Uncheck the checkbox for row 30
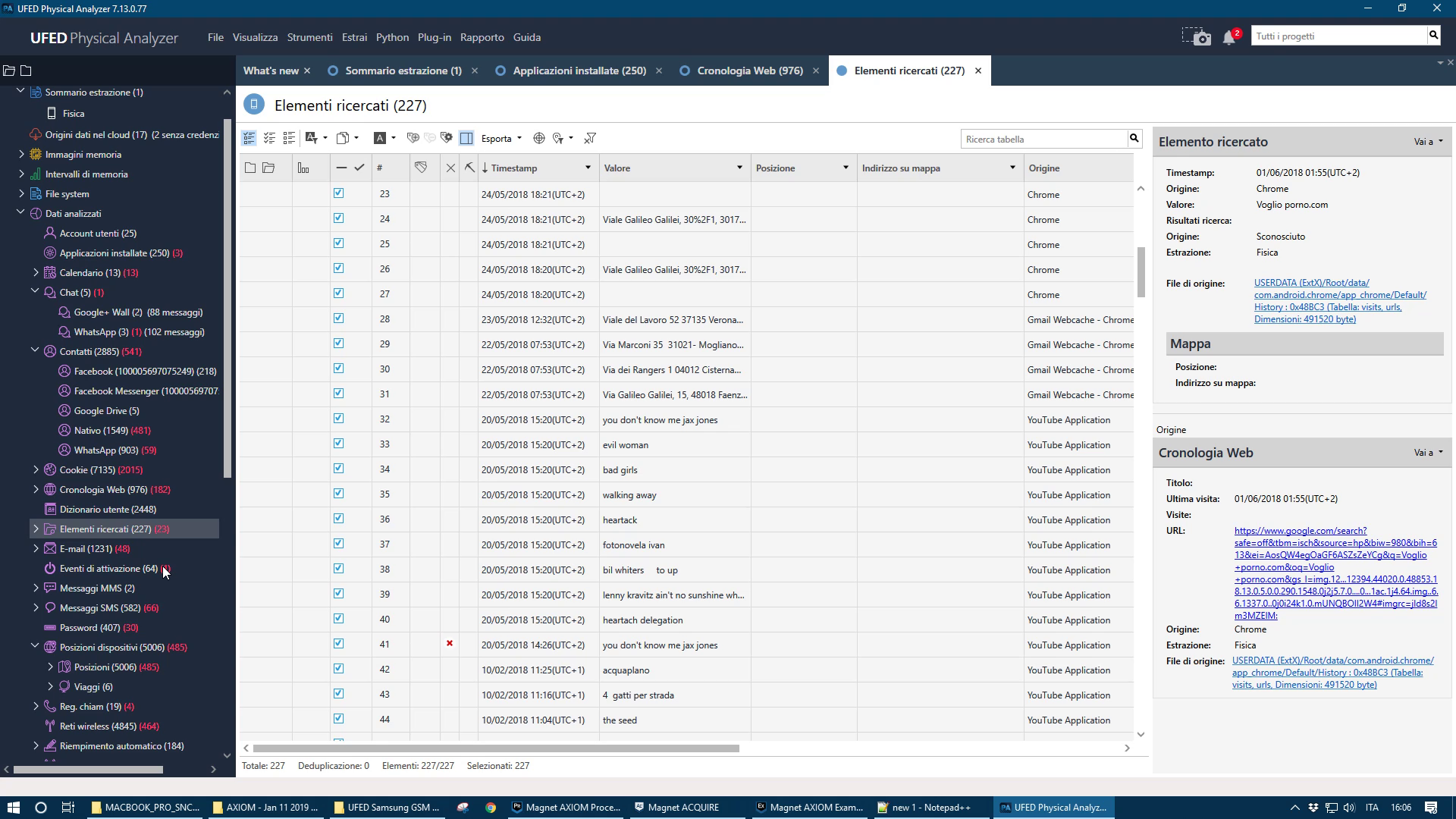The height and width of the screenshot is (819, 1456). [x=338, y=369]
